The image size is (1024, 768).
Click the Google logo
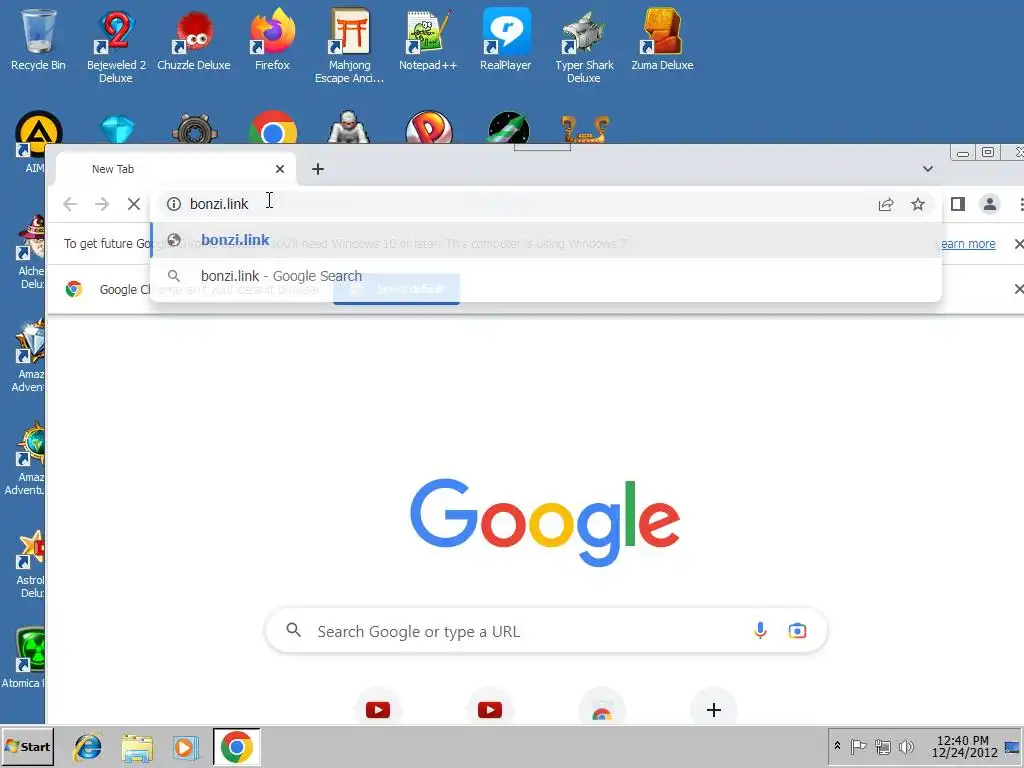pyautogui.click(x=545, y=522)
